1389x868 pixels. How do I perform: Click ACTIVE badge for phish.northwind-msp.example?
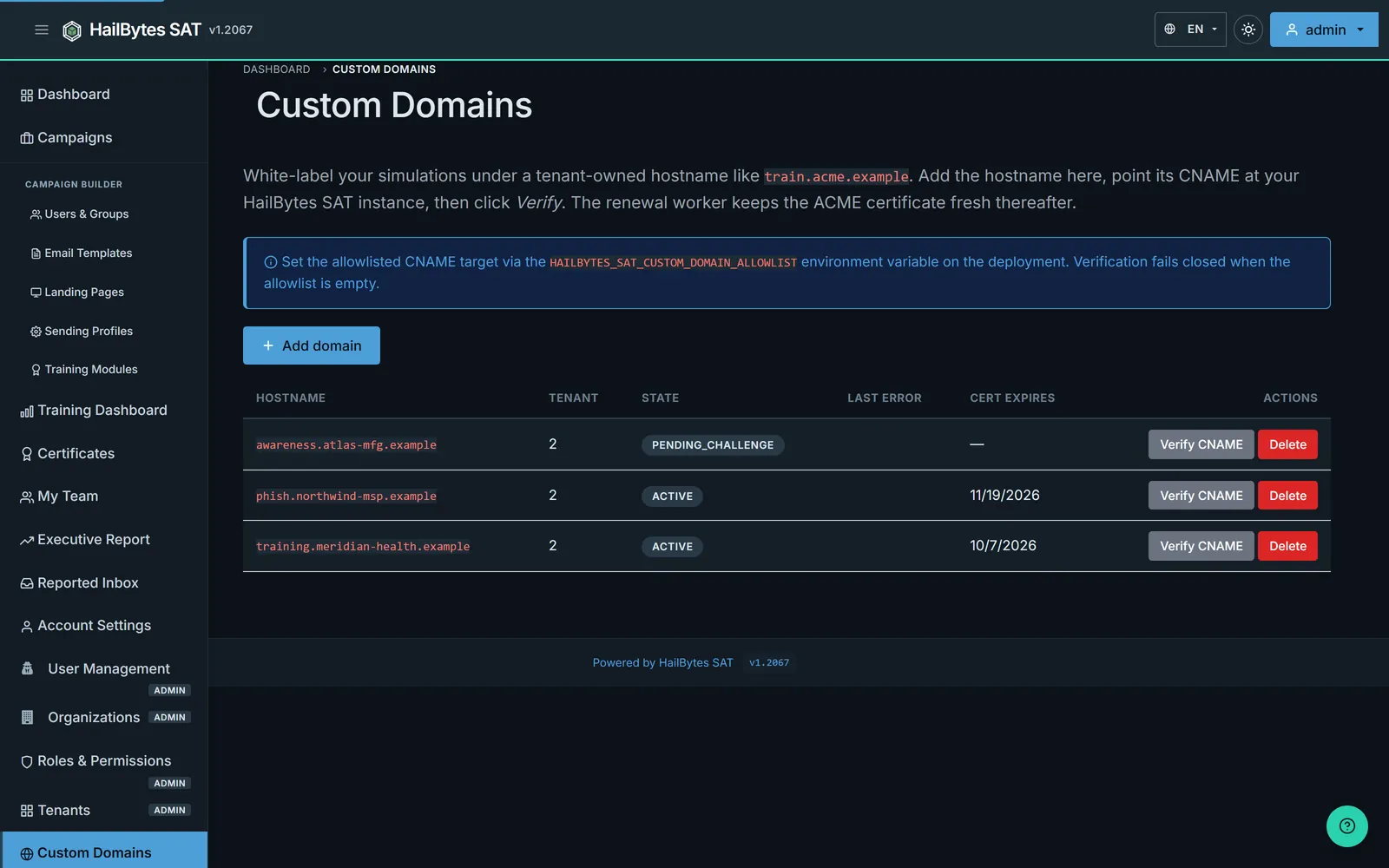(672, 496)
